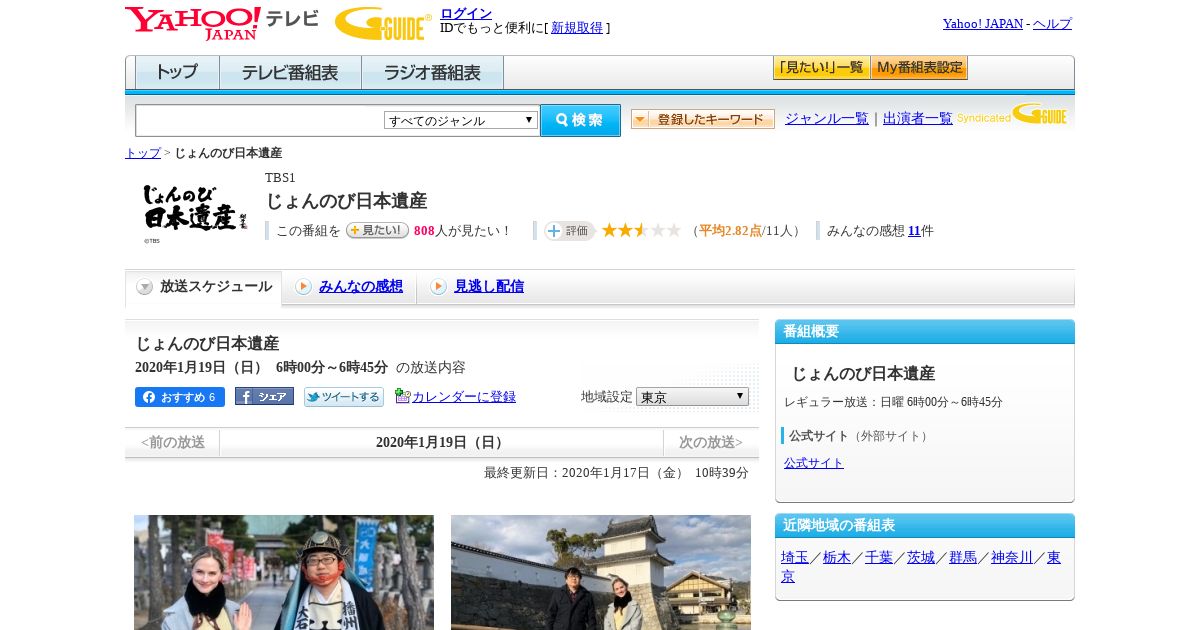Click the calendar icon beside カレンダーに登録

click(402, 396)
